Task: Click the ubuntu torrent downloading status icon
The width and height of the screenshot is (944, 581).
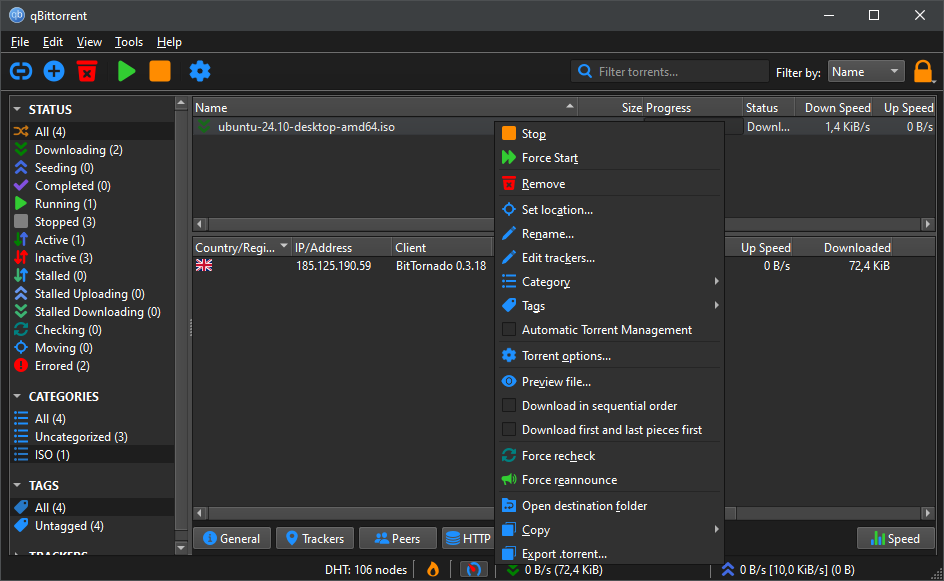Action: pos(205,126)
